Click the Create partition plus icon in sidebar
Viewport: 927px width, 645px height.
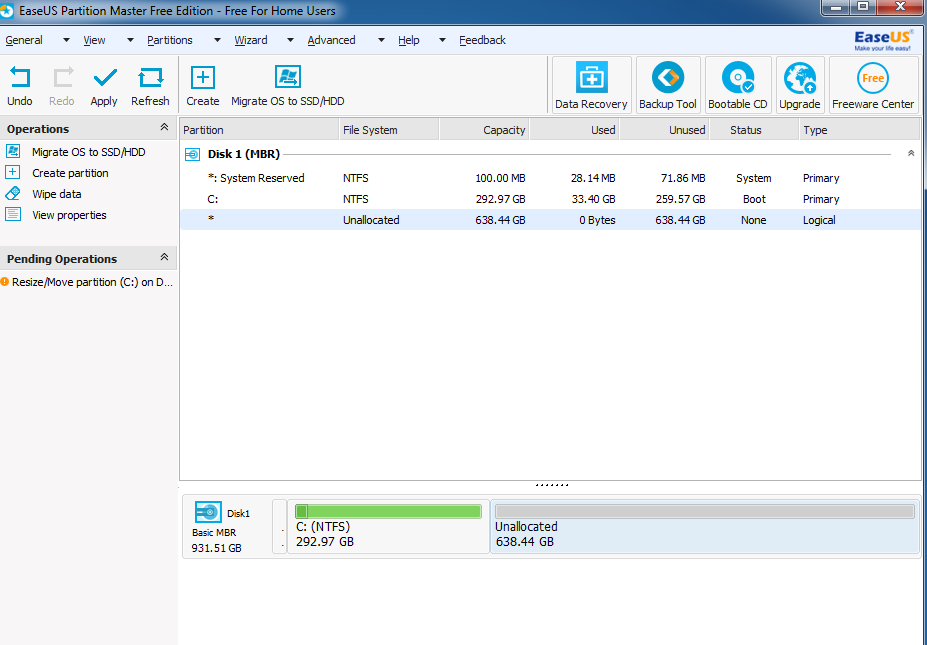point(12,173)
